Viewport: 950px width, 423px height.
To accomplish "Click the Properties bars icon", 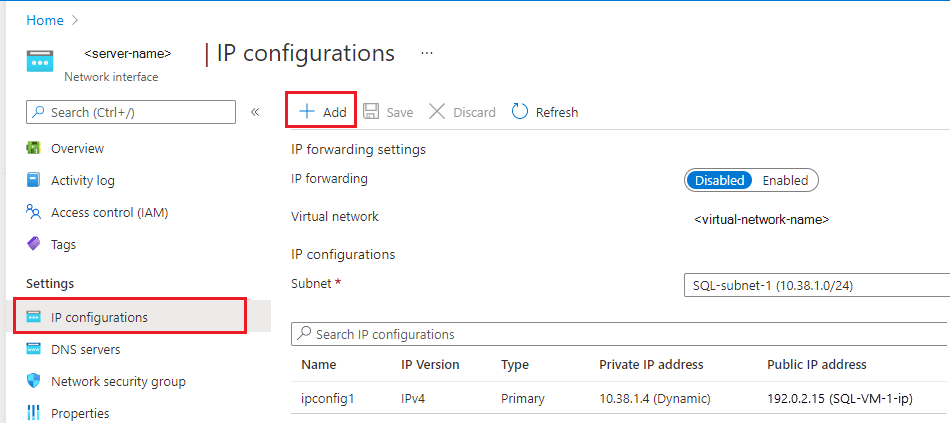I will tap(34, 413).
